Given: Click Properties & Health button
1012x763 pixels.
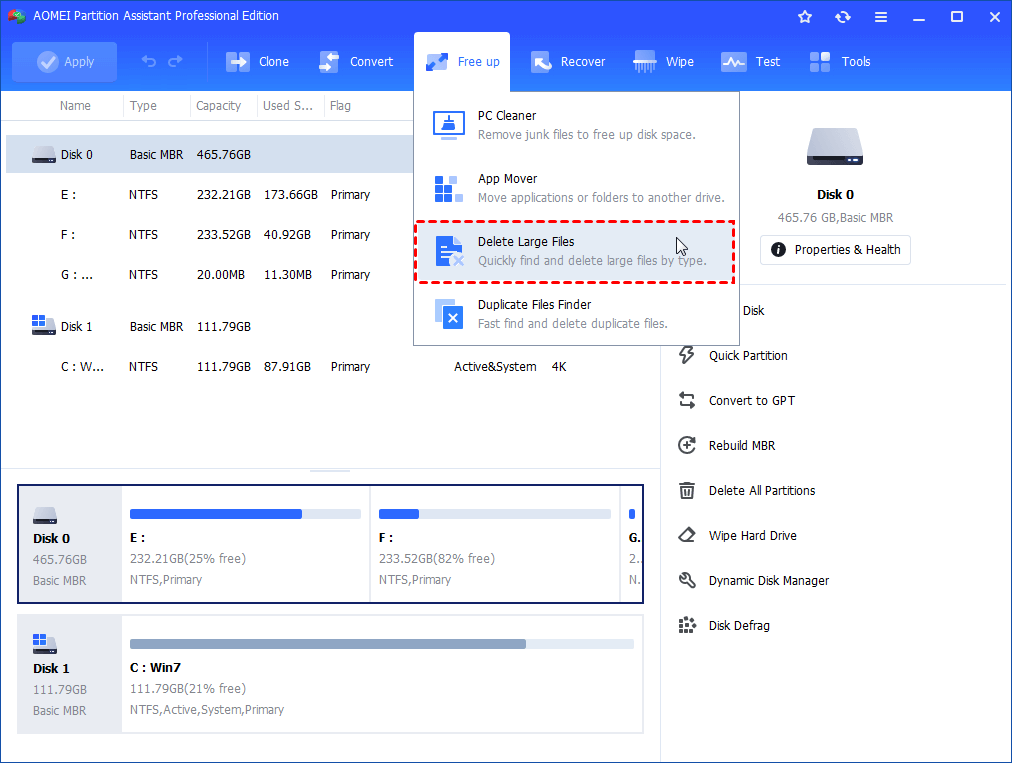Looking at the screenshot, I should (835, 250).
